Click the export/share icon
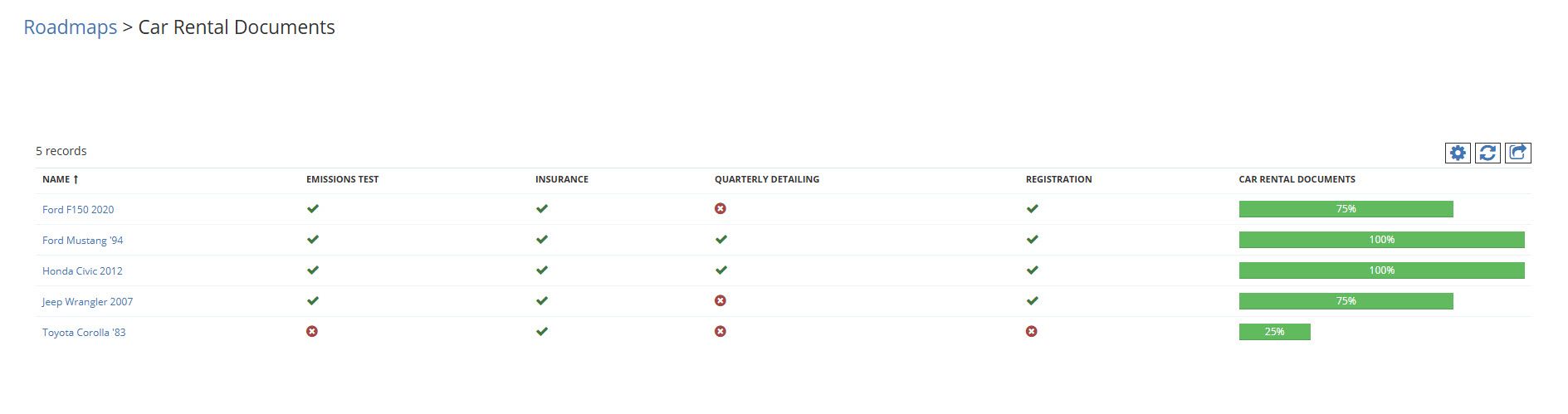This screenshot has height=414, width=1568. click(x=1518, y=153)
